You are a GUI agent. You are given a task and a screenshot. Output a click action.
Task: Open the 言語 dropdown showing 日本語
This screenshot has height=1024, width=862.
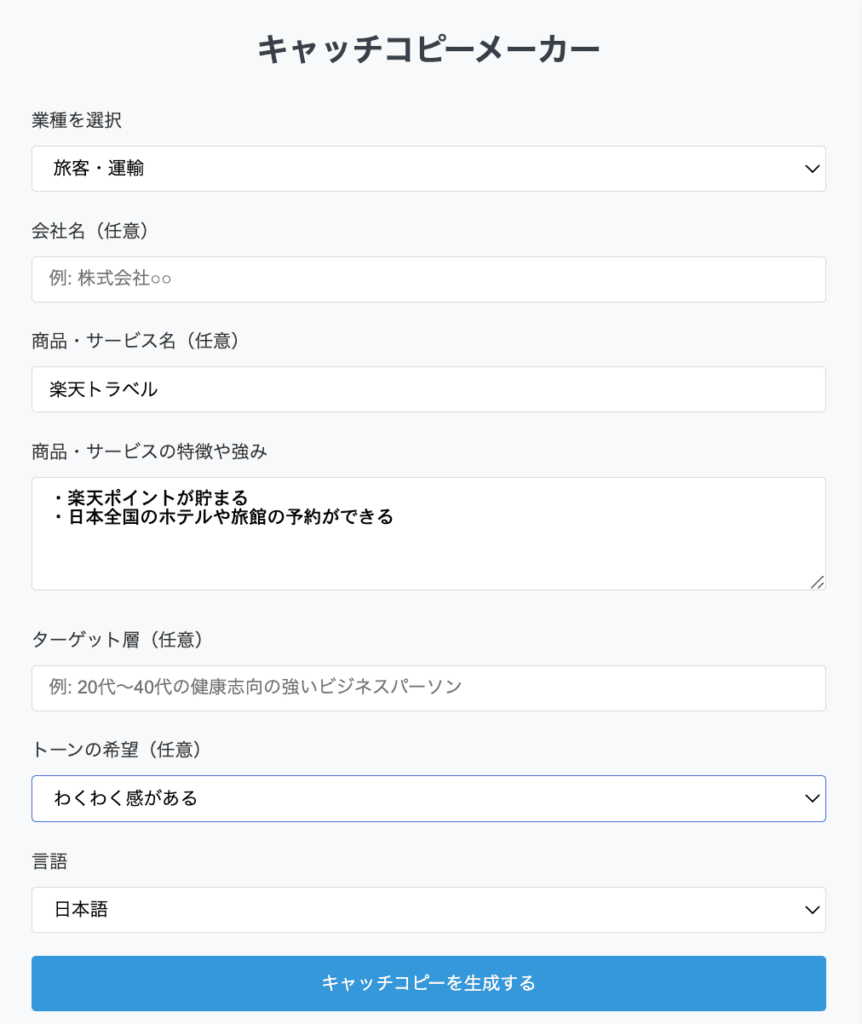428,909
